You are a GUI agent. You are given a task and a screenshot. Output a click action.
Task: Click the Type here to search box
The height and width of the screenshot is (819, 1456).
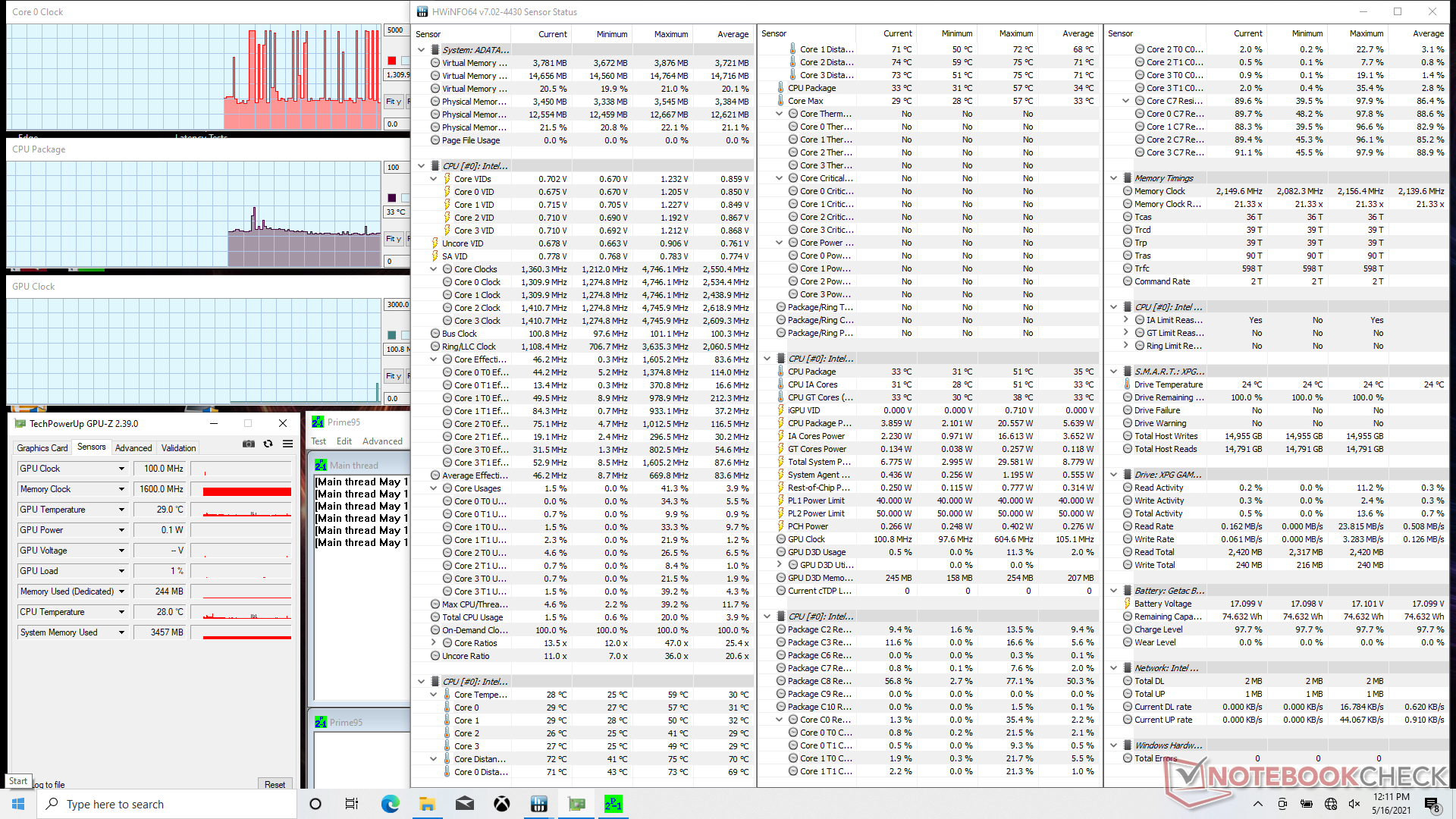(x=167, y=804)
